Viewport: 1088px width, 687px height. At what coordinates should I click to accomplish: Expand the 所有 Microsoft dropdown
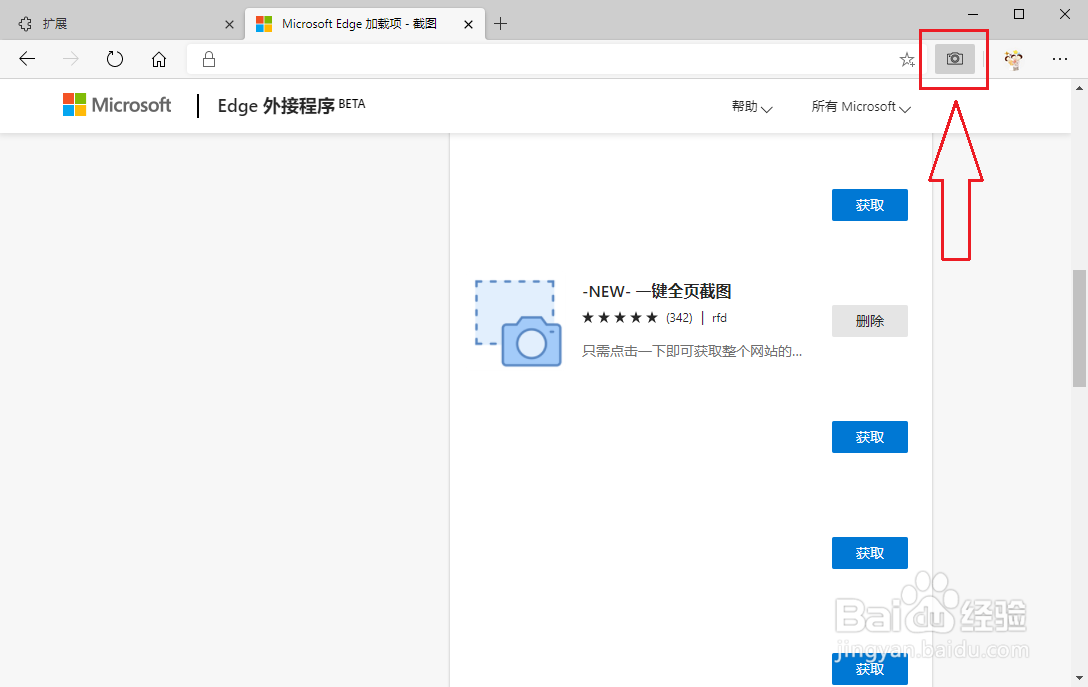[861, 107]
